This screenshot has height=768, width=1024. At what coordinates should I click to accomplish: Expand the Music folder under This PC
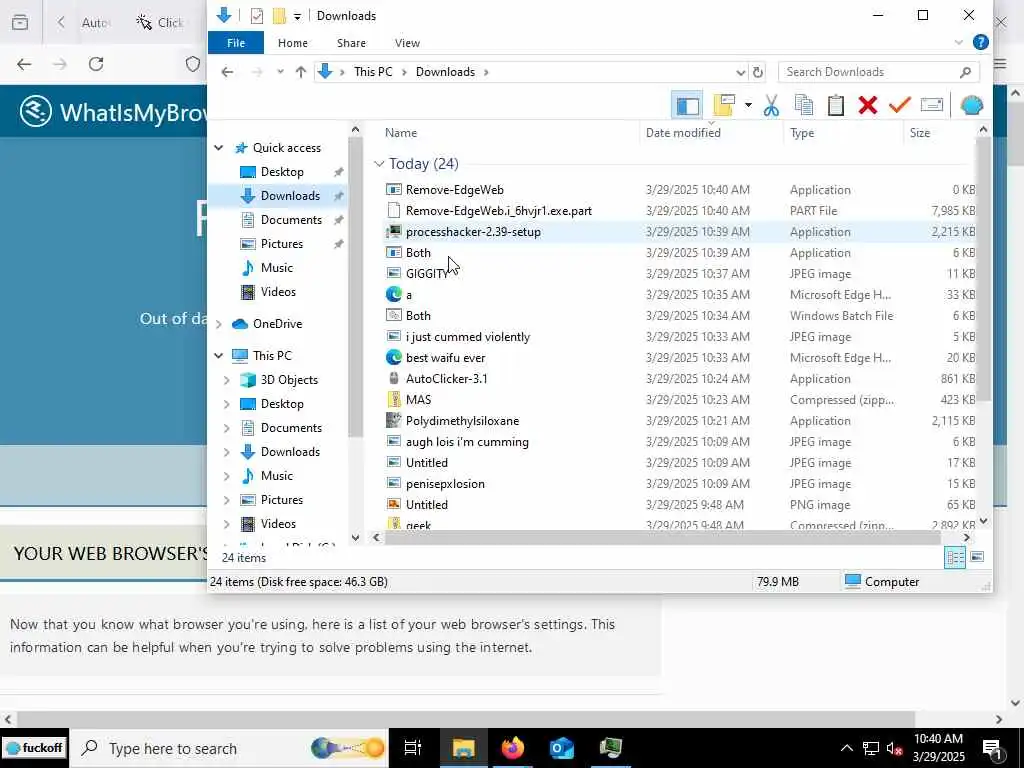(227, 476)
